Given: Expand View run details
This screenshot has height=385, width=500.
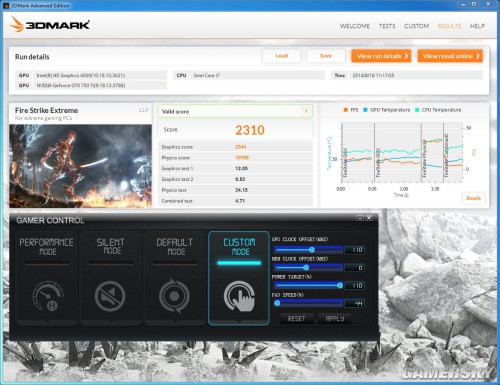Looking at the screenshot, I should tap(381, 56).
